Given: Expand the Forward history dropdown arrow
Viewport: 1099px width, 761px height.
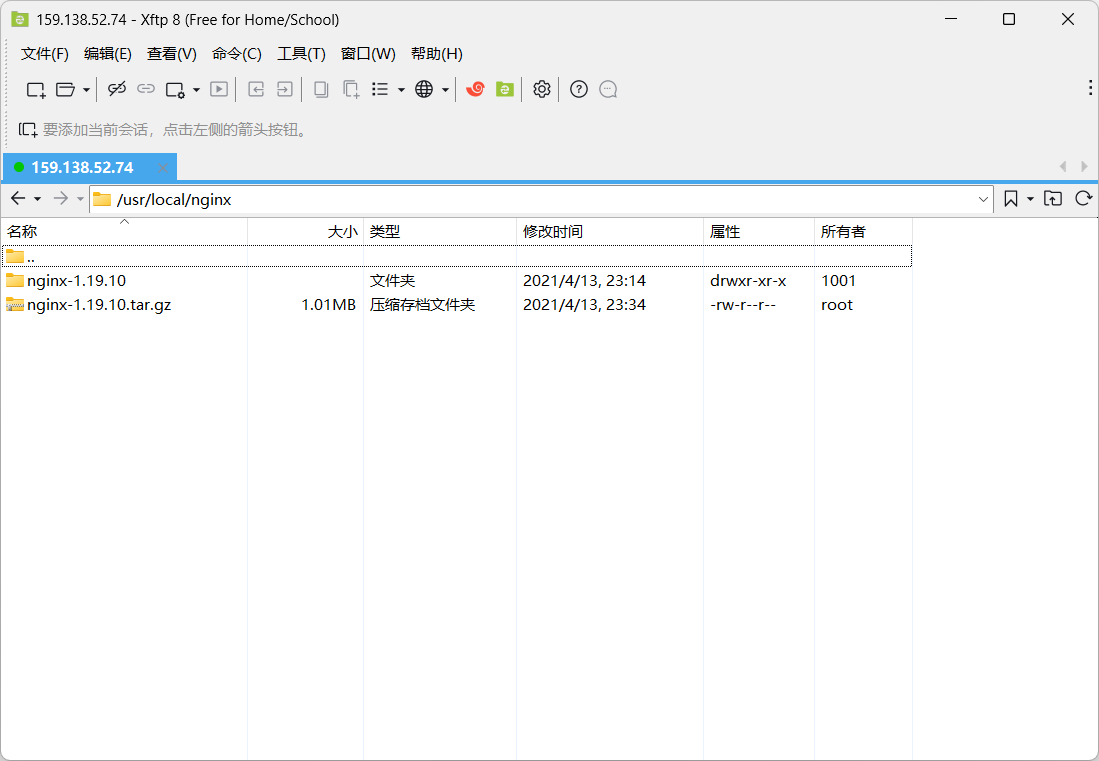Looking at the screenshot, I should tap(81, 200).
